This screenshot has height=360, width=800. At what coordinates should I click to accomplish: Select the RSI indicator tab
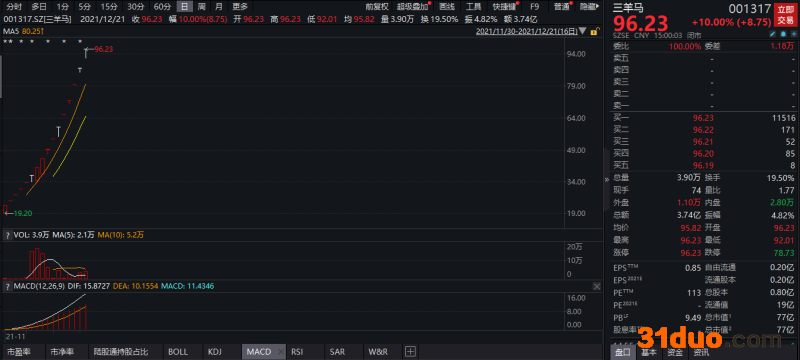[x=297, y=352]
